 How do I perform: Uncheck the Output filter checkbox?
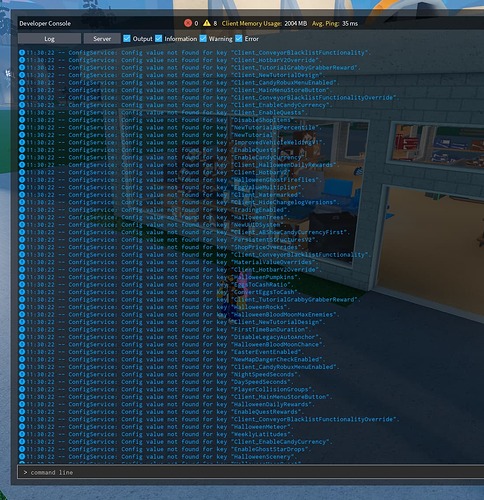click(x=127, y=39)
